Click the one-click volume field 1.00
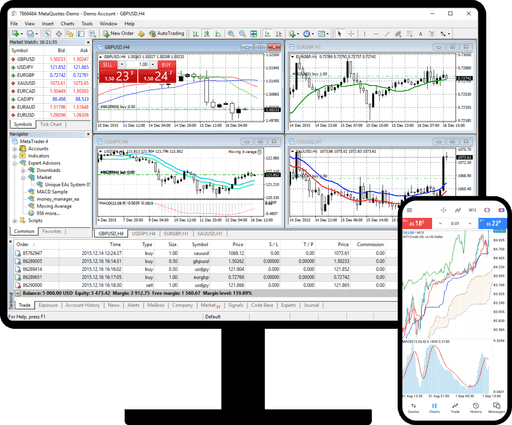512x425 pixels. pyautogui.click(x=138, y=64)
